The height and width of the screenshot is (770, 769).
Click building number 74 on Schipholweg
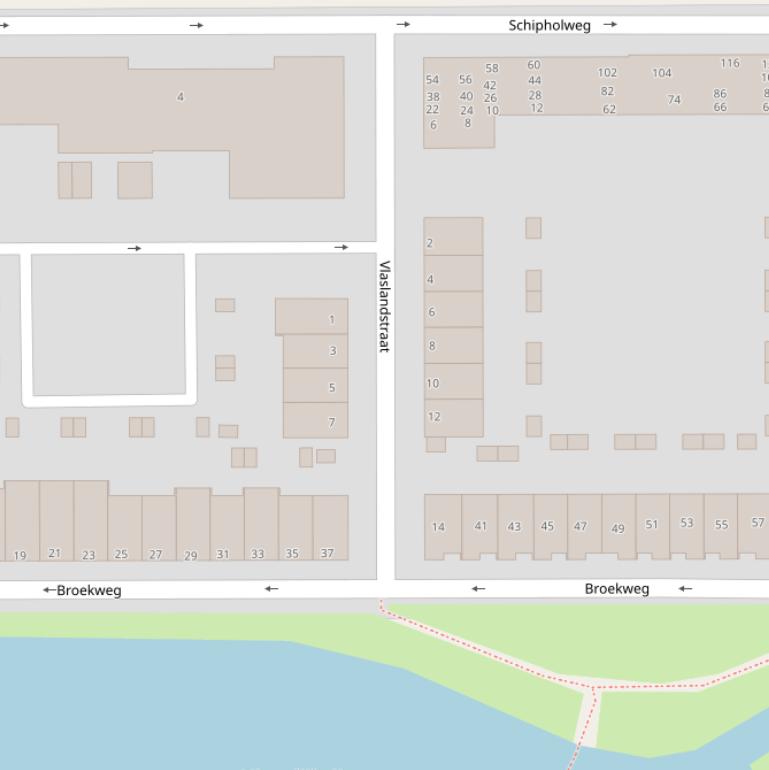click(x=674, y=100)
